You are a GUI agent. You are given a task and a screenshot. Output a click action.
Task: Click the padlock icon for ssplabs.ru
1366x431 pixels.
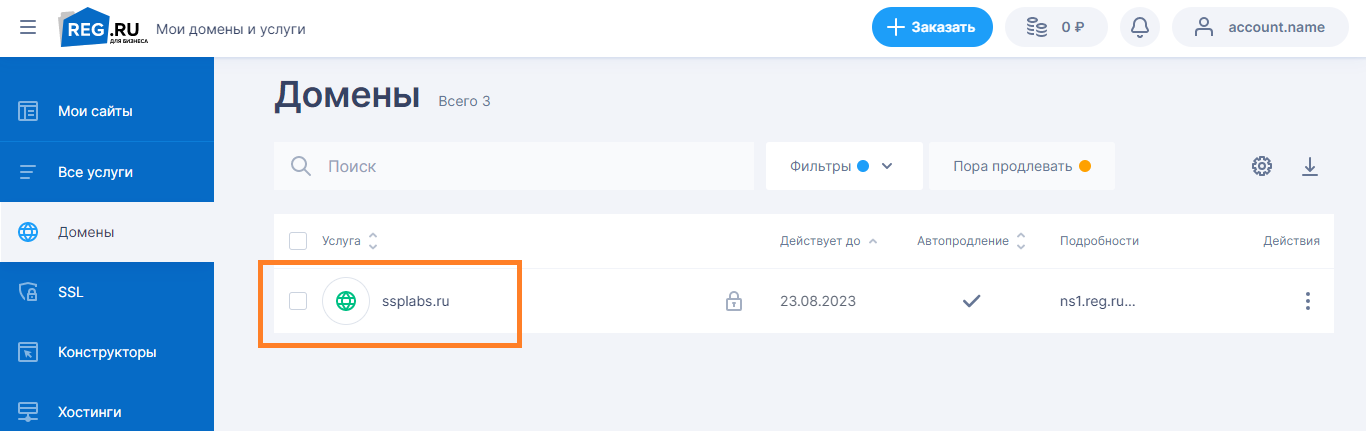734,301
